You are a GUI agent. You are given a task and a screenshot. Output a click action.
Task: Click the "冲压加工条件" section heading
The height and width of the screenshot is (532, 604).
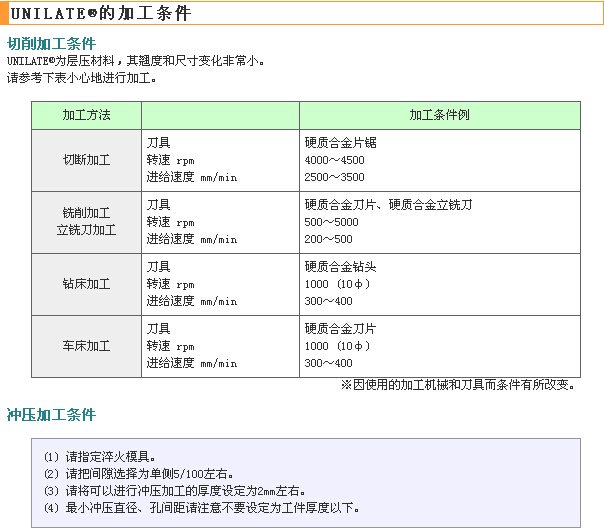click(52, 415)
